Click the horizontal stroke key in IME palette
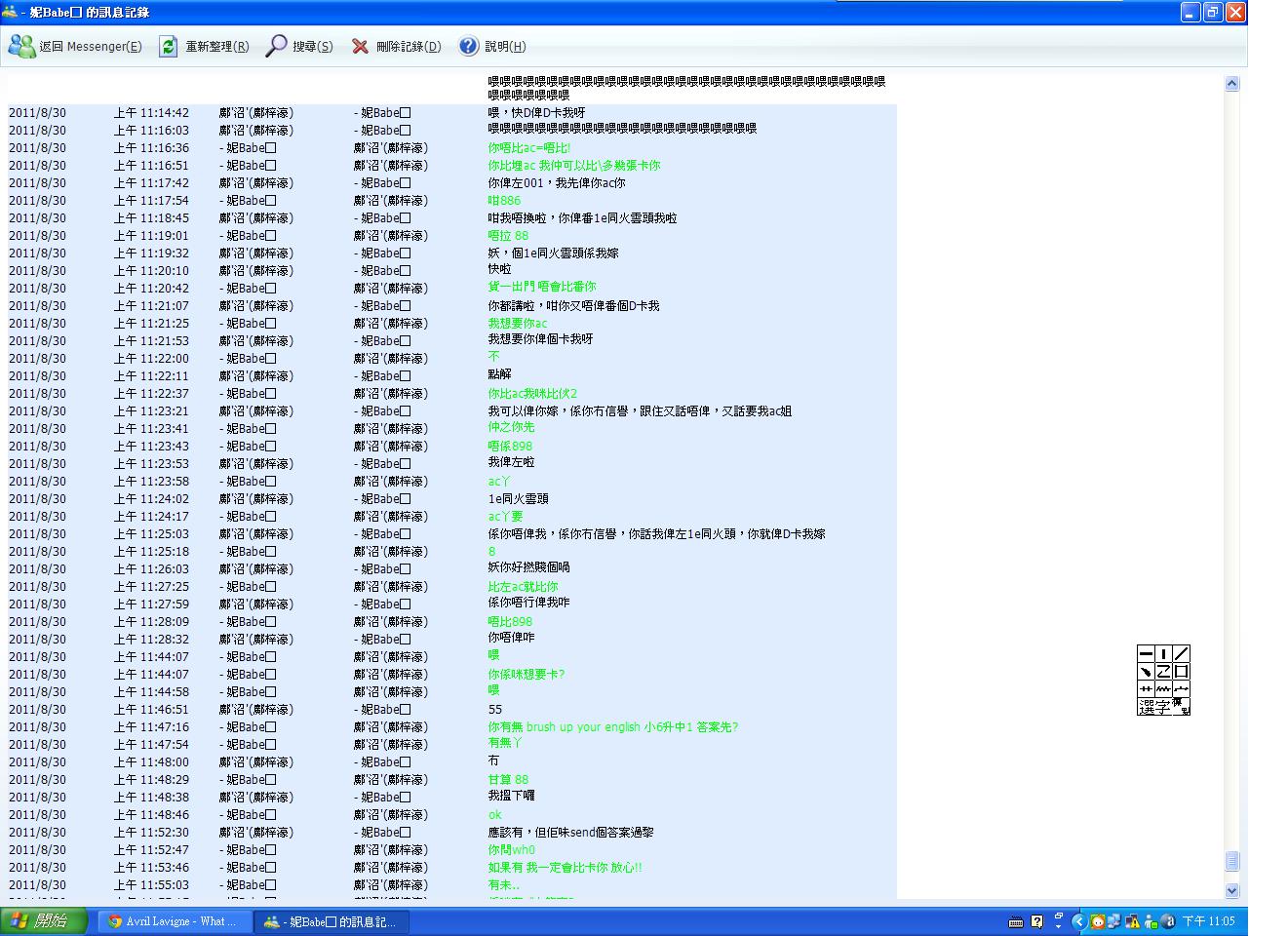Screen dimensions: 1288x936 [x=1146, y=653]
